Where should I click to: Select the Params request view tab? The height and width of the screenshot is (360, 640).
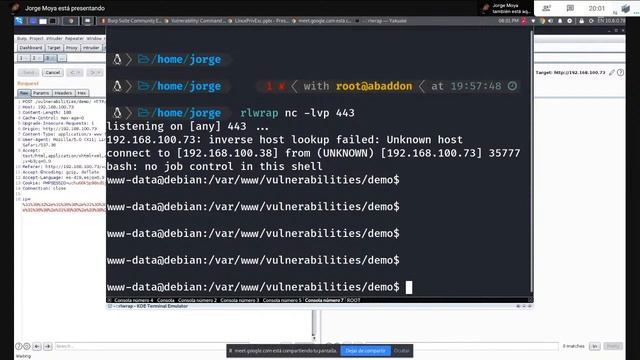click(x=41, y=93)
